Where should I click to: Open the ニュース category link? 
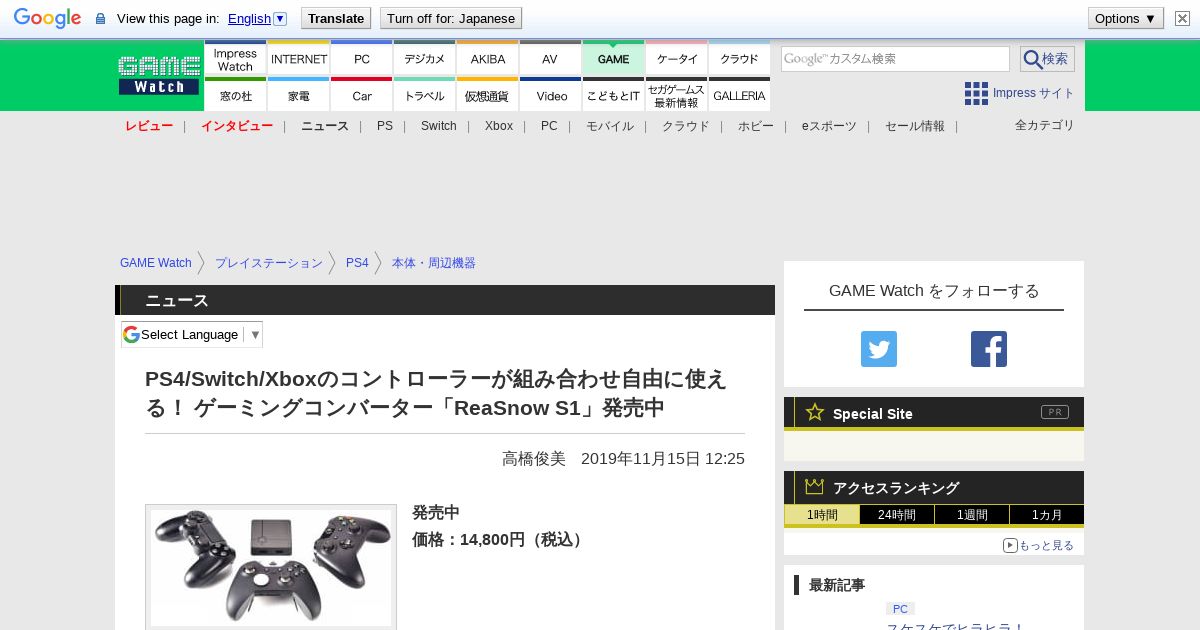tap(325, 126)
